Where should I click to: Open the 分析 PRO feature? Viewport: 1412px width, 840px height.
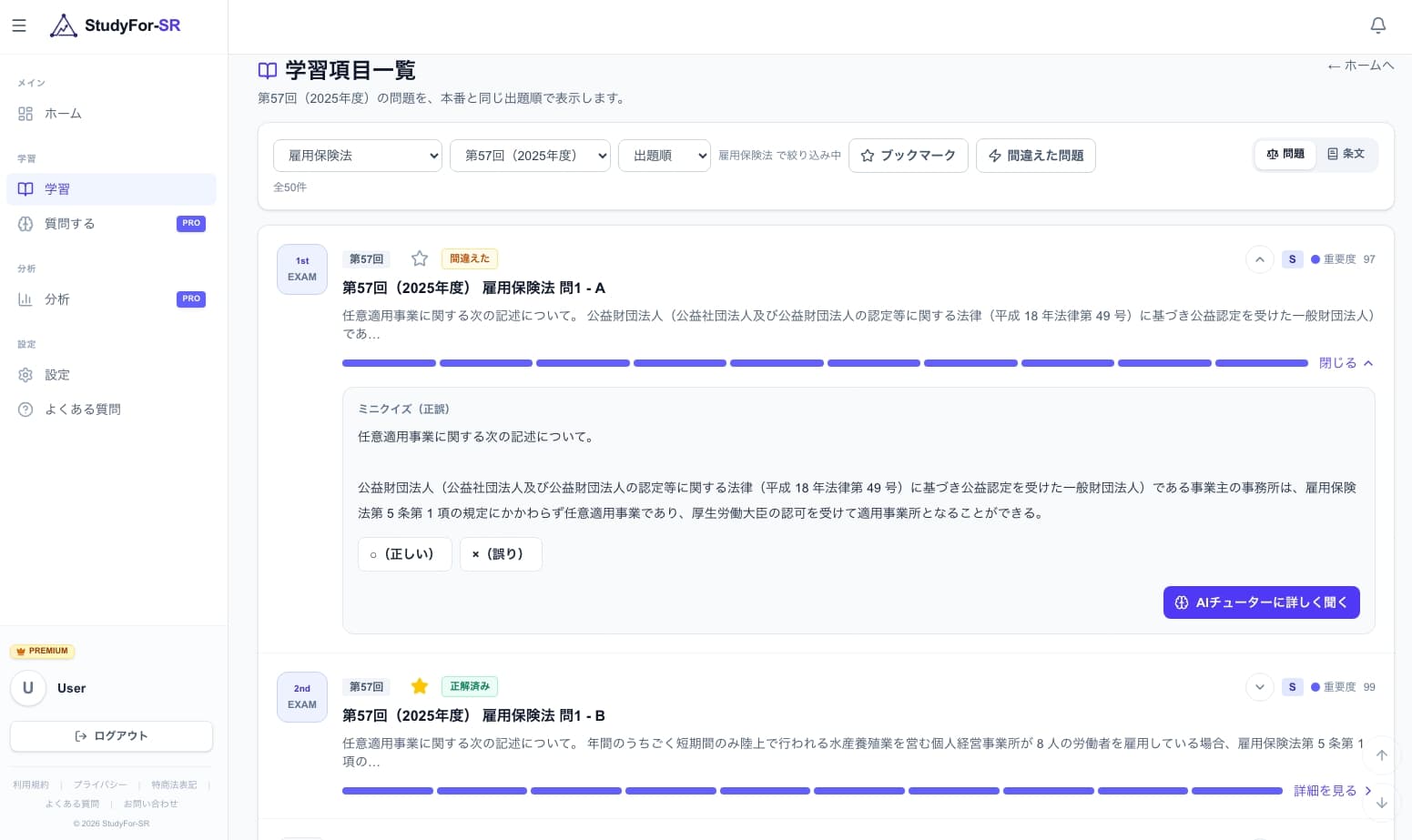tap(57, 299)
